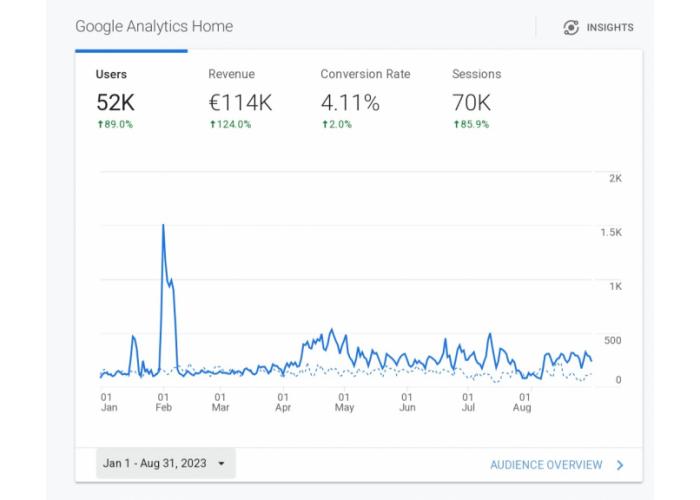The width and height of the screenshot is (700, 500).
Task: Click the INSIGHTS label
Action: 610,28
